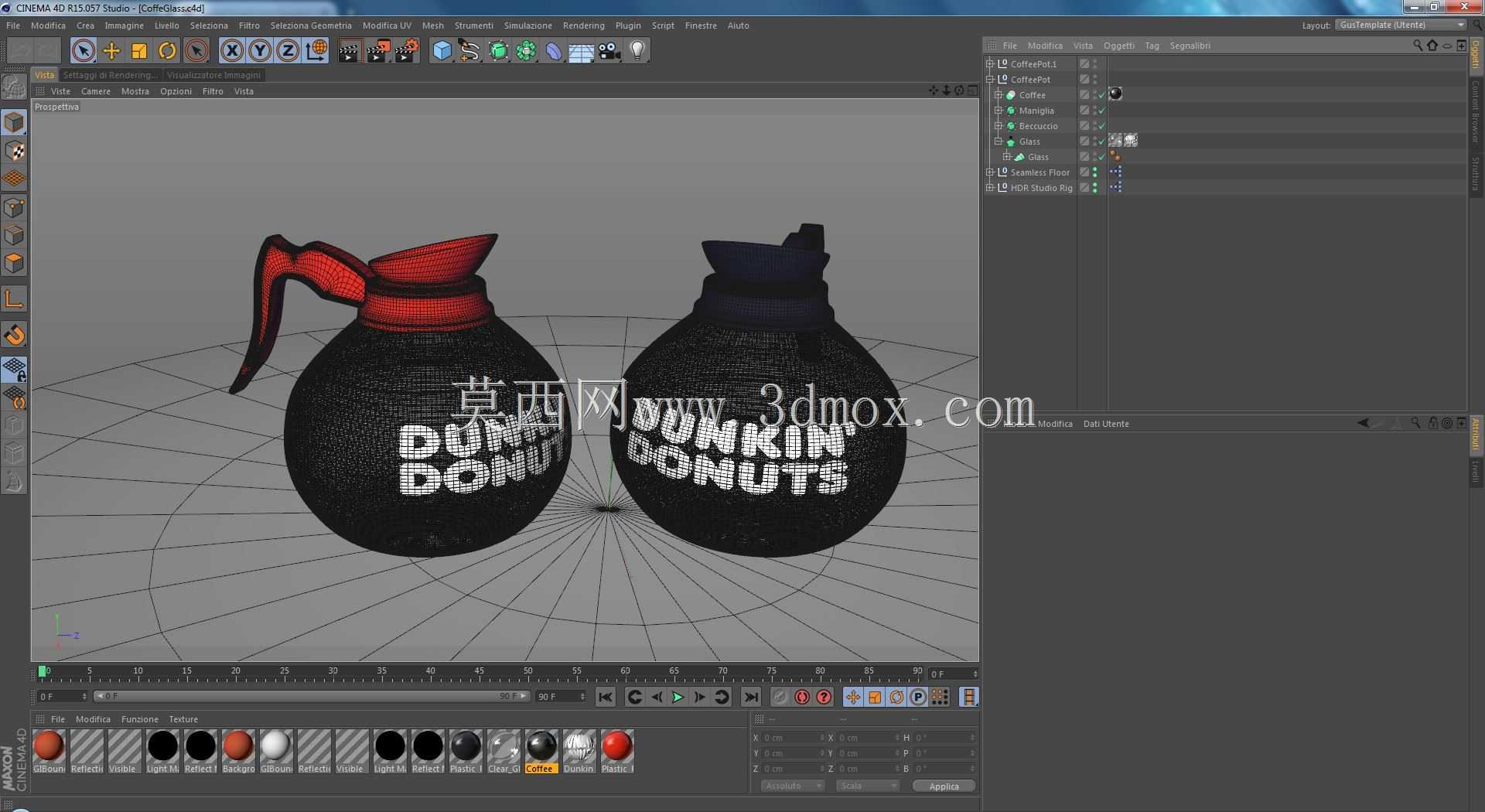Add a Camera object
The width and height of the screenshot is (1485, 812).
point(609,51)
